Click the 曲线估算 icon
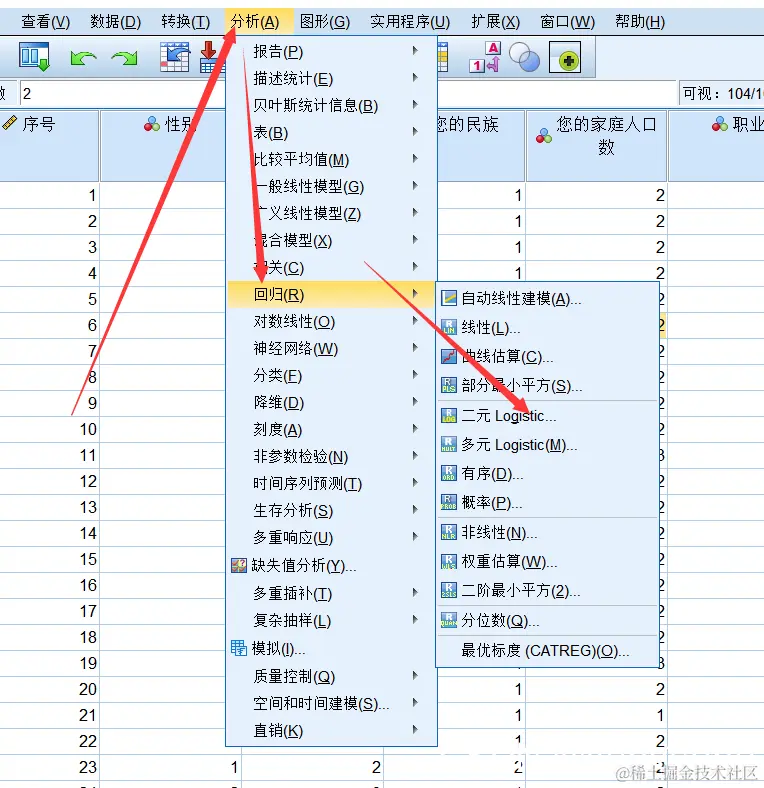764x788 pixels. (x=449, y=356)
